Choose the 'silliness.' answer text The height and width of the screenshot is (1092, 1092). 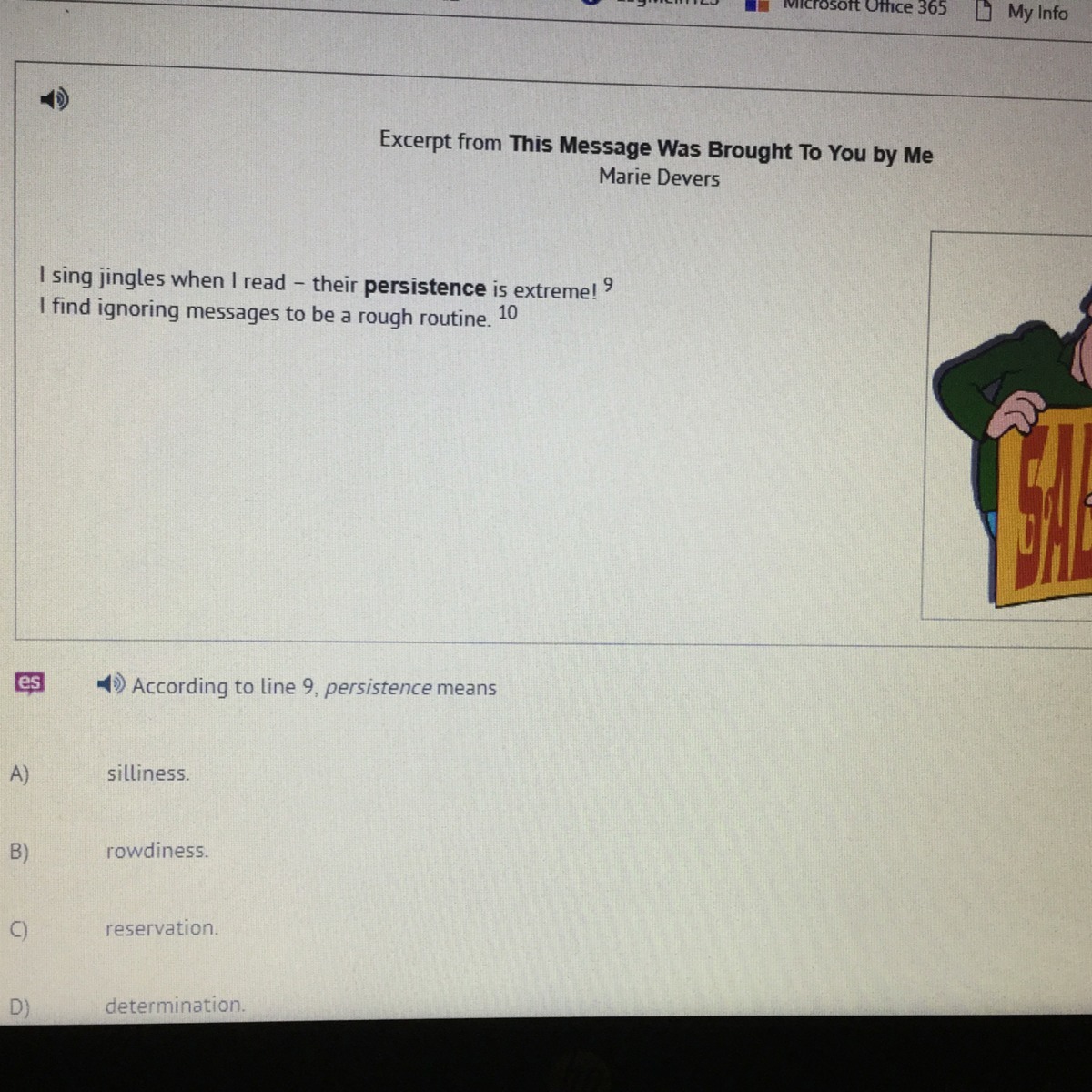click(148, 773)
